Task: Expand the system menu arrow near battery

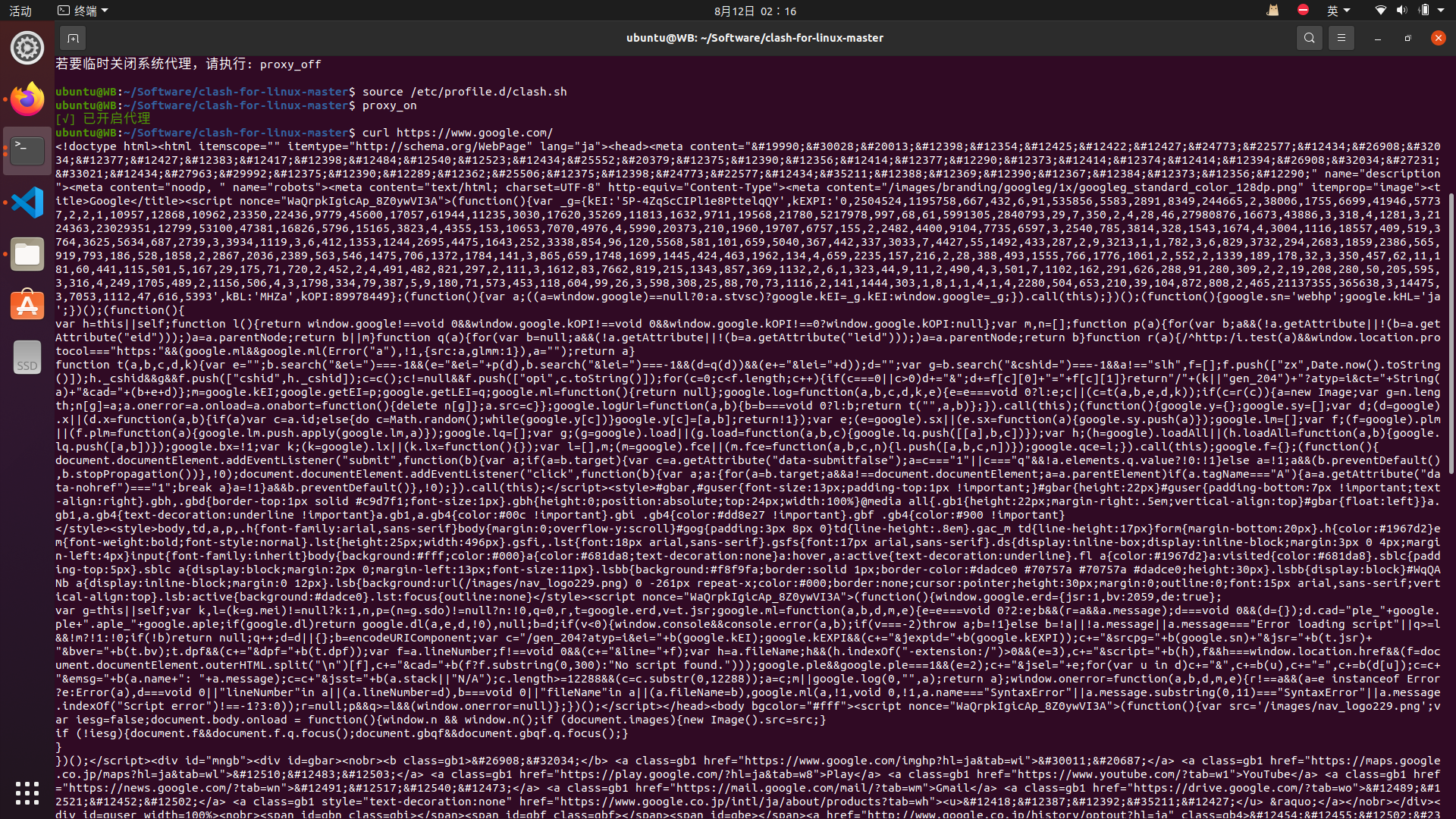Action: coord(1441,11)
